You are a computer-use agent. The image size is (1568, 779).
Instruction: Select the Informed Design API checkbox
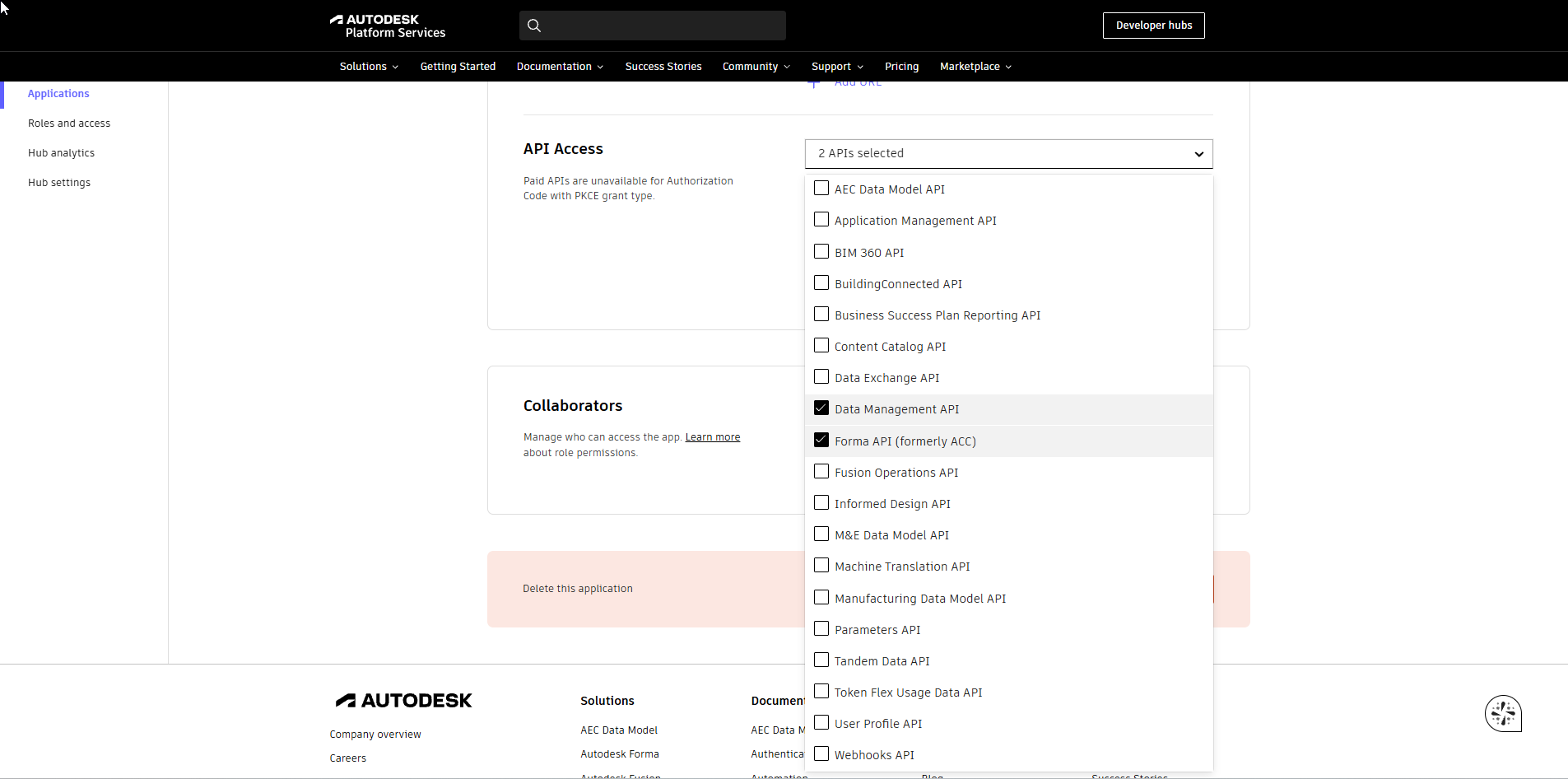(x=821, y=503)
